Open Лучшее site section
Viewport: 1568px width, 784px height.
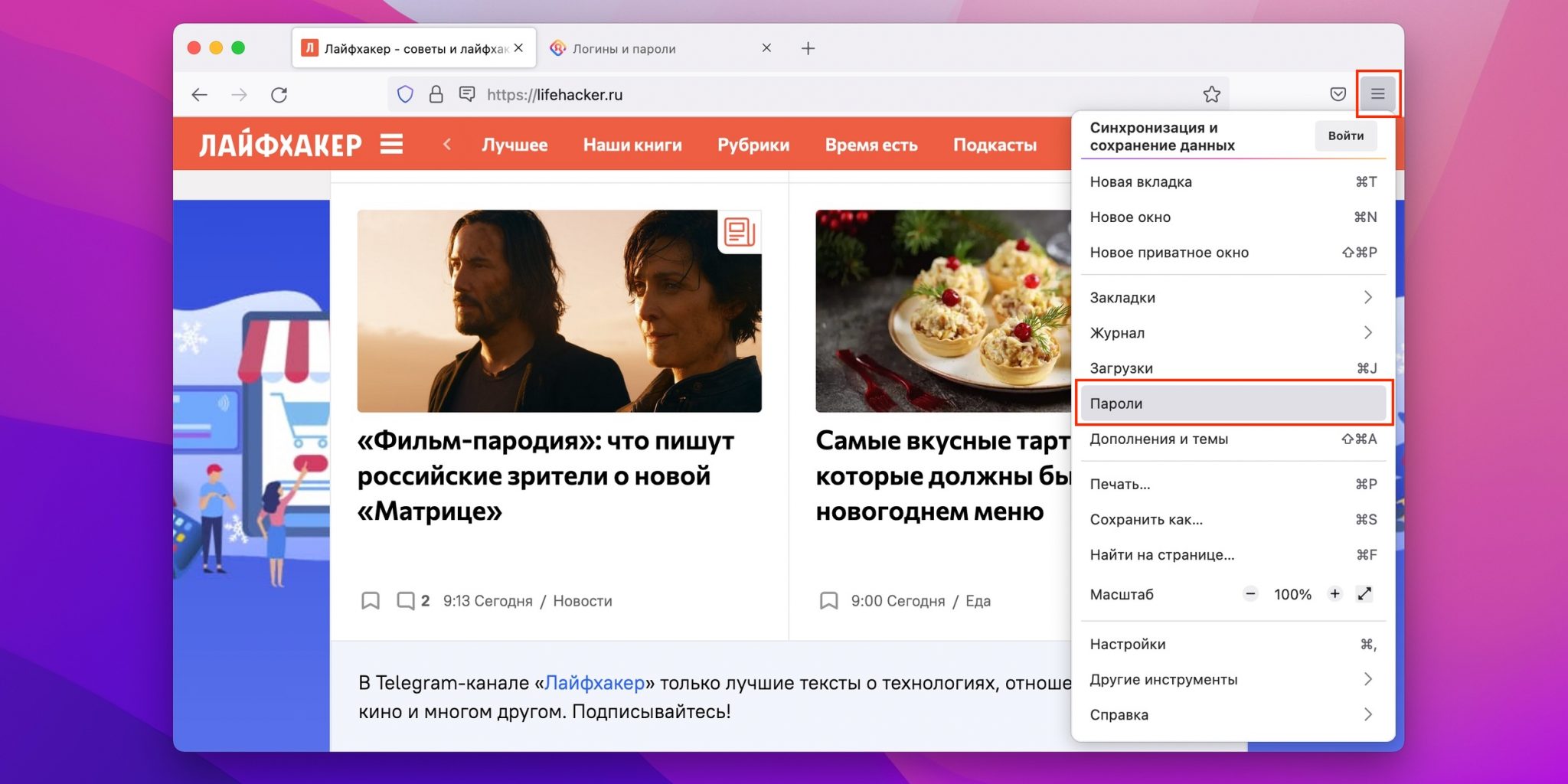pyautogui.click(x=514, y=145)
